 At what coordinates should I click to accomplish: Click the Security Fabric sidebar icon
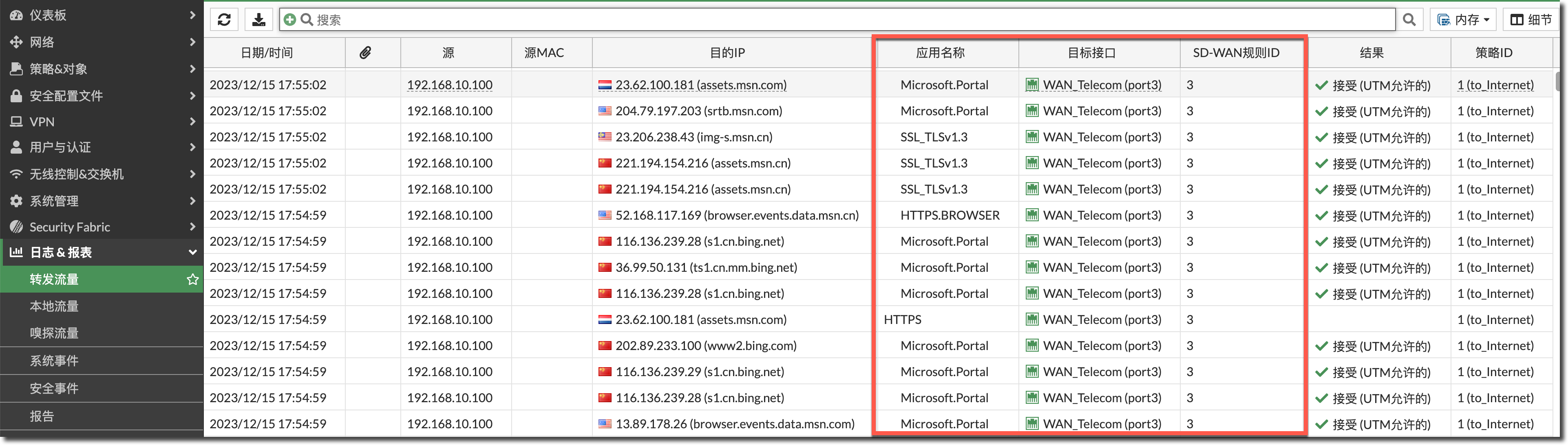pyautogui.click(x=16, y=227)
